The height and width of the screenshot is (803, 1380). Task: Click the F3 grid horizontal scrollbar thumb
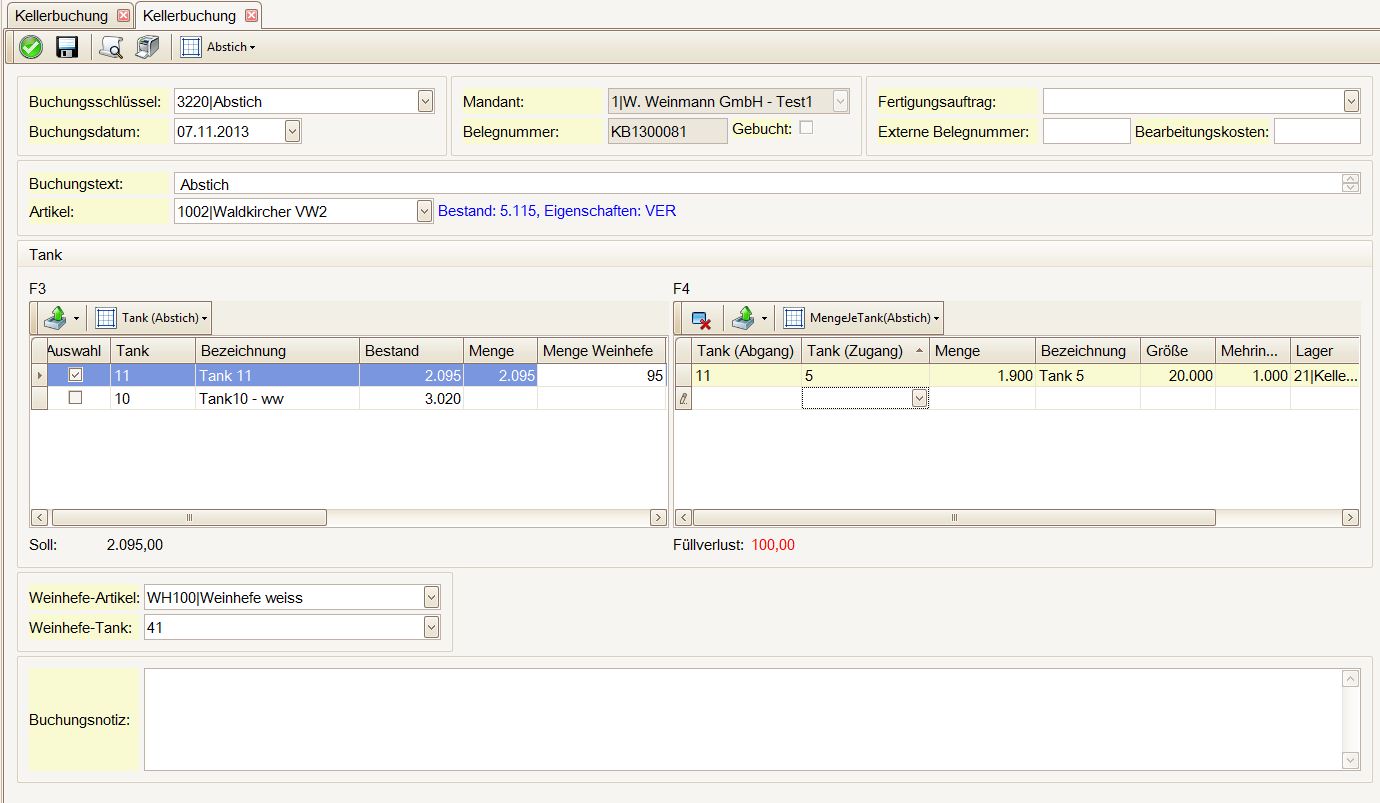coord(189,518)
